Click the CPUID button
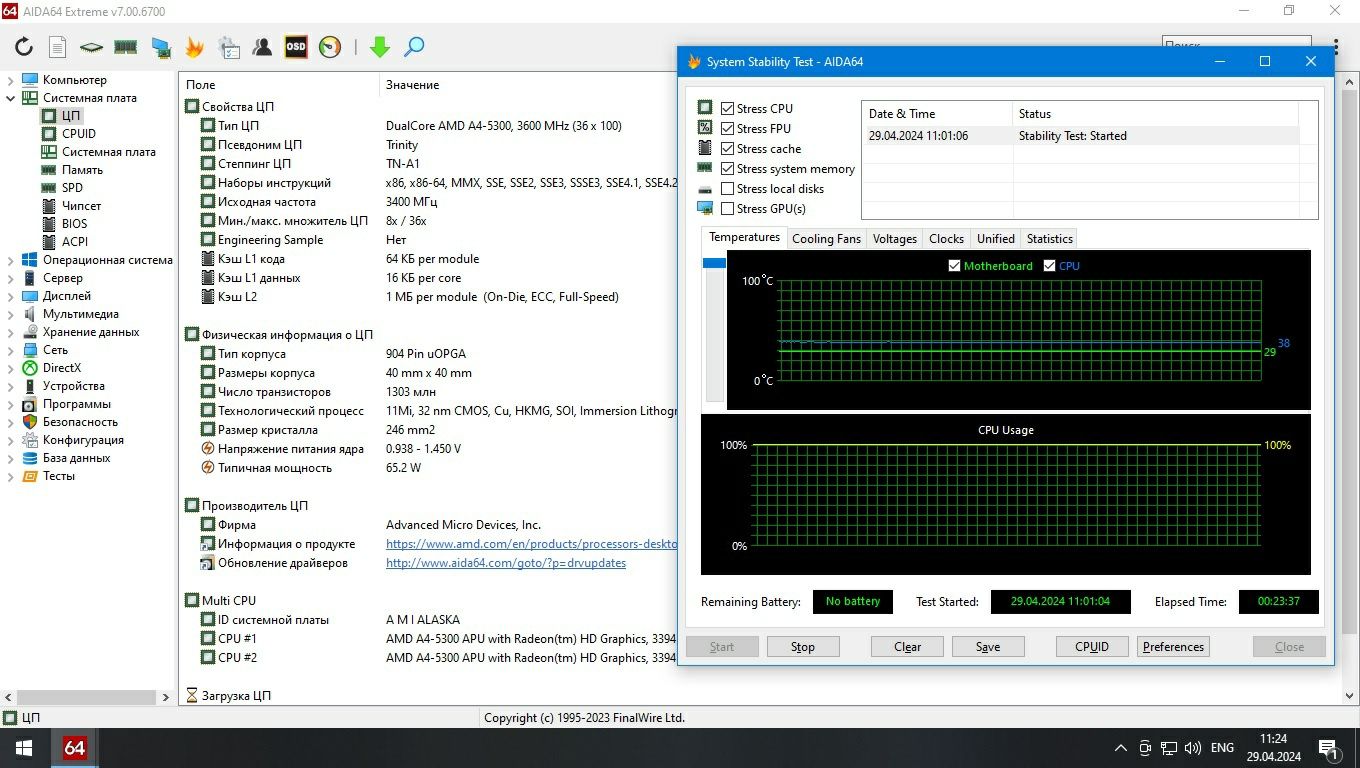This screenshot has height=768, width=1360. coord(1092,647)
